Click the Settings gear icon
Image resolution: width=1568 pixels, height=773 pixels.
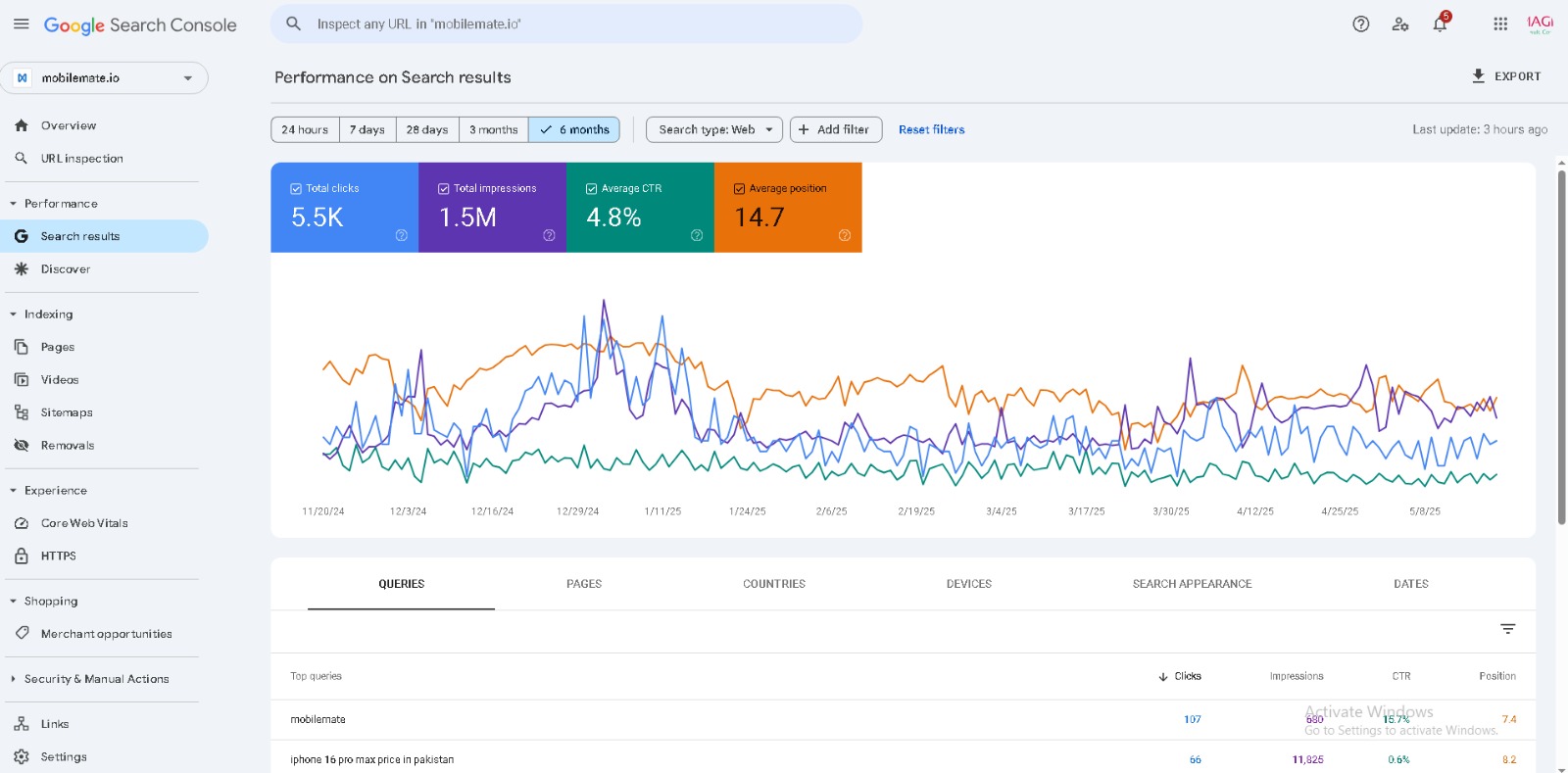coord(22,756)
